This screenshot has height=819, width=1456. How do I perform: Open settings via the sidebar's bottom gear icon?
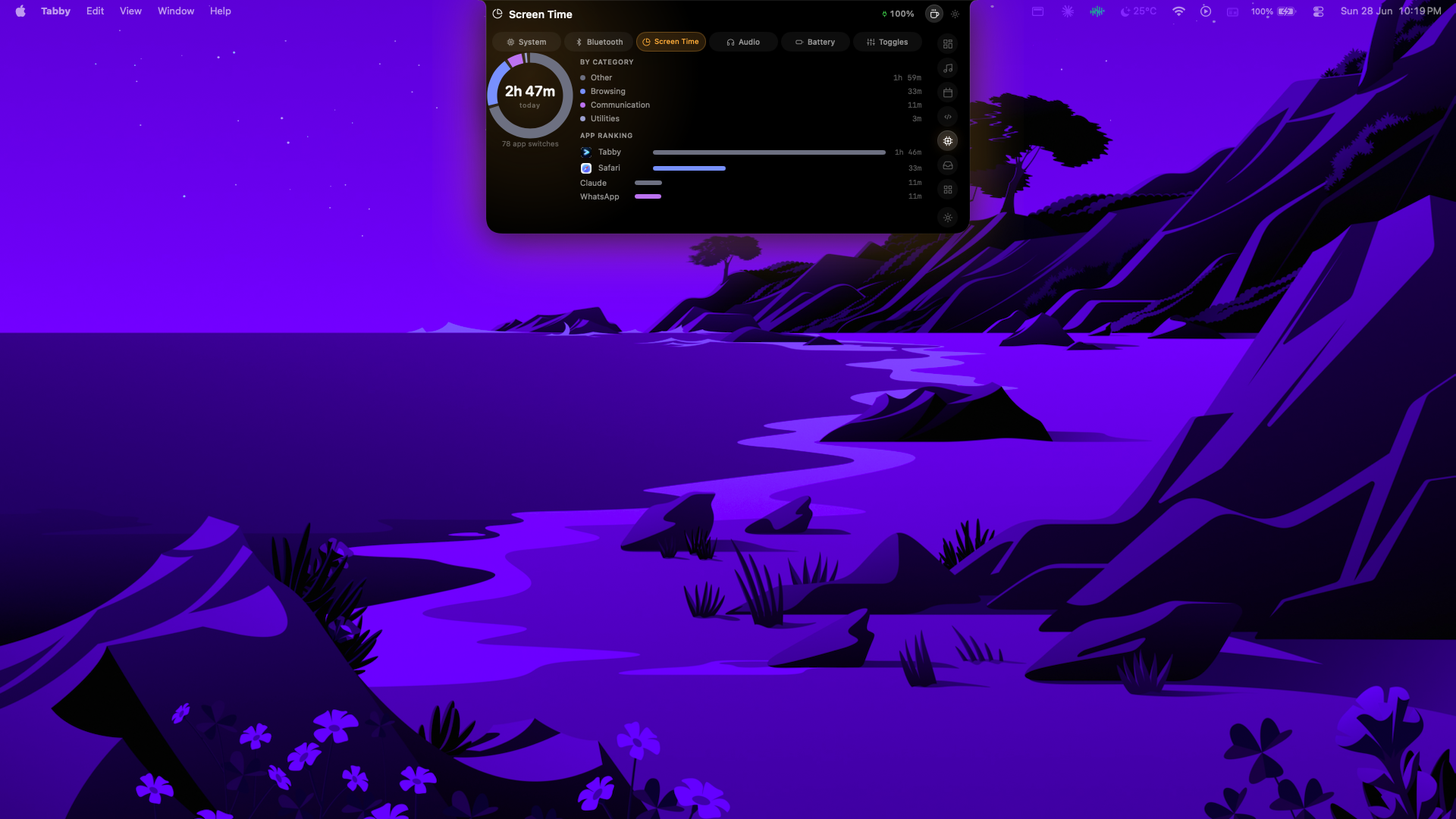pos(948,218)
